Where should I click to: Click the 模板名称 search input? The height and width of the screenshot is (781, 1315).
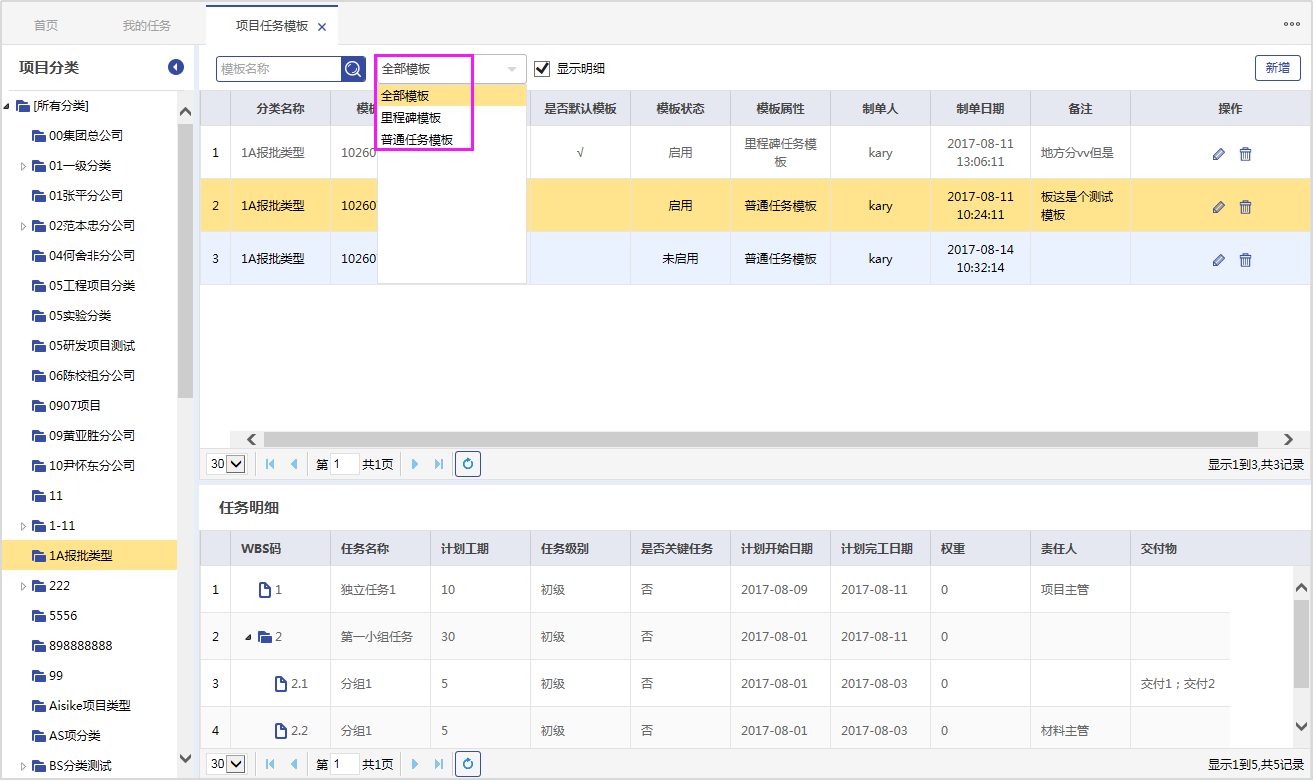[279, 69]
